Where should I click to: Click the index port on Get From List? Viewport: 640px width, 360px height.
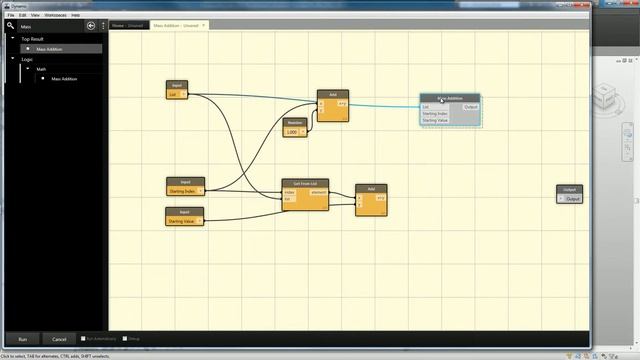[x=289, y=192]
